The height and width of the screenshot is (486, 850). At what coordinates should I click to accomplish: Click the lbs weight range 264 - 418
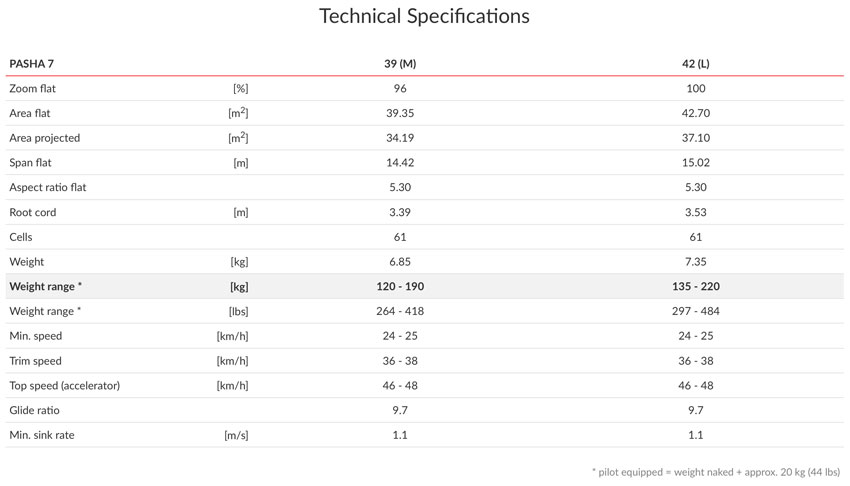coord(400,311)
